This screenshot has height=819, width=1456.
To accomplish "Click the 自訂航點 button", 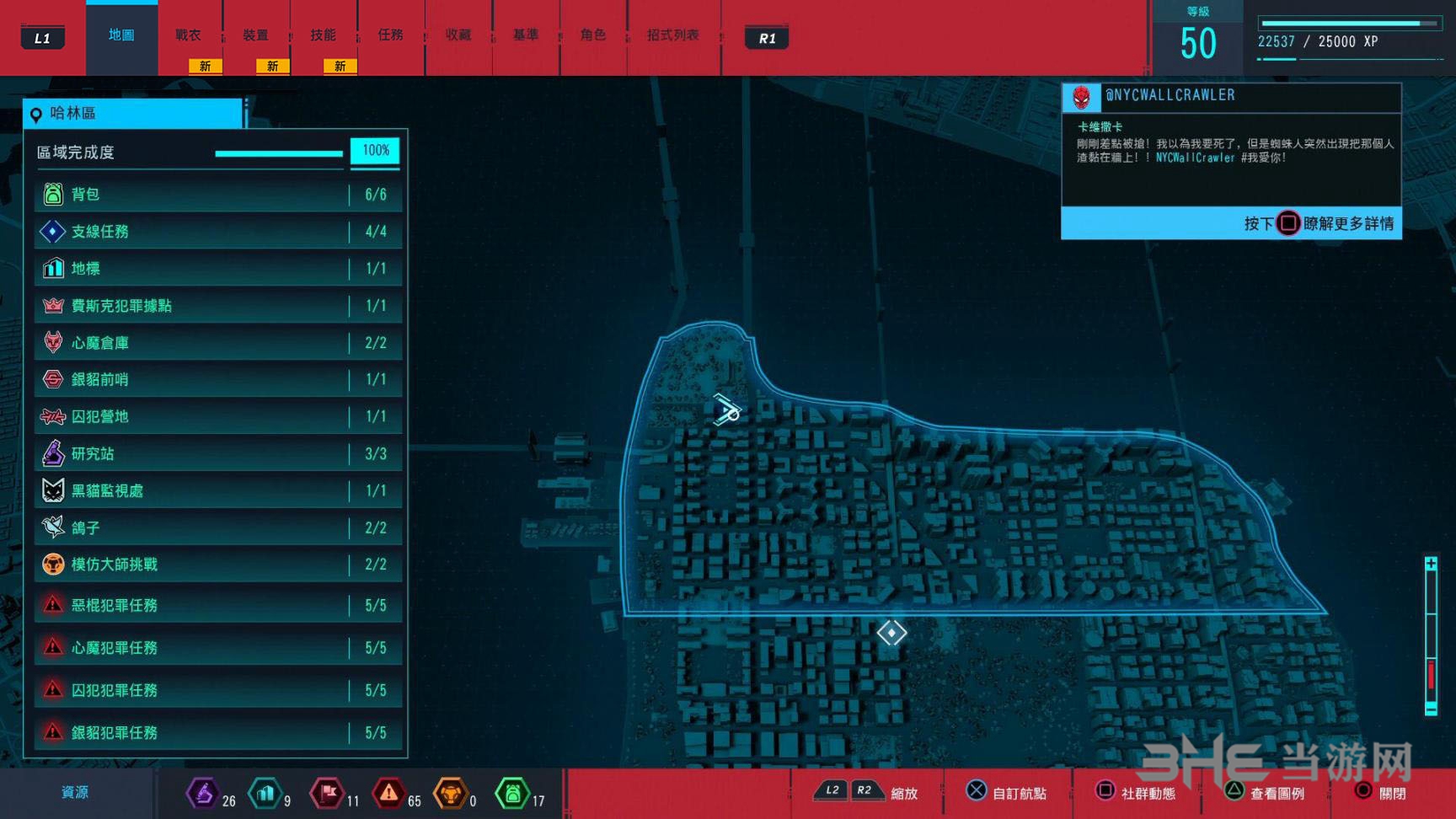I will click(x=1006, y=793).
